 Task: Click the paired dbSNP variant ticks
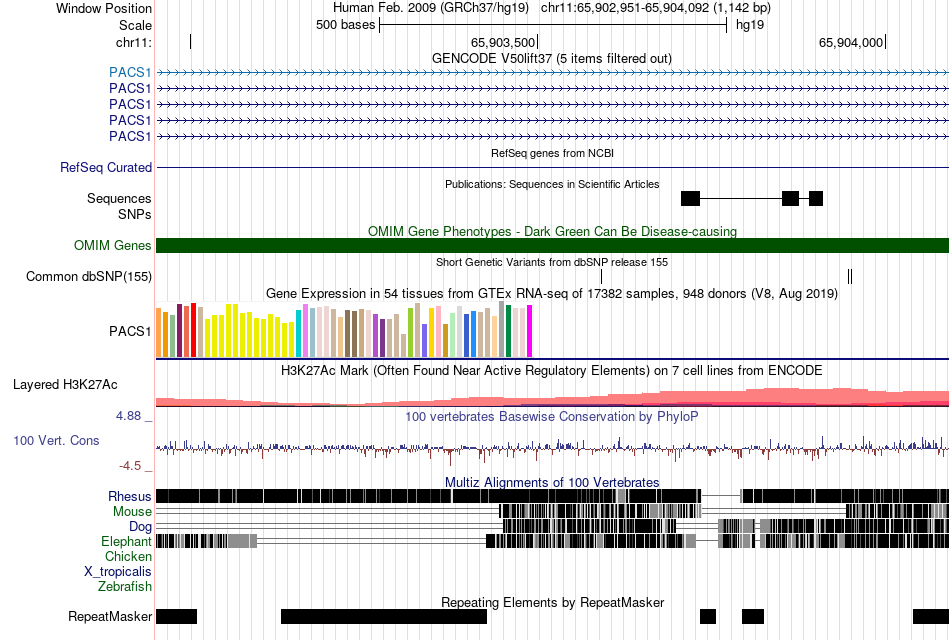[x=850, y=276]
